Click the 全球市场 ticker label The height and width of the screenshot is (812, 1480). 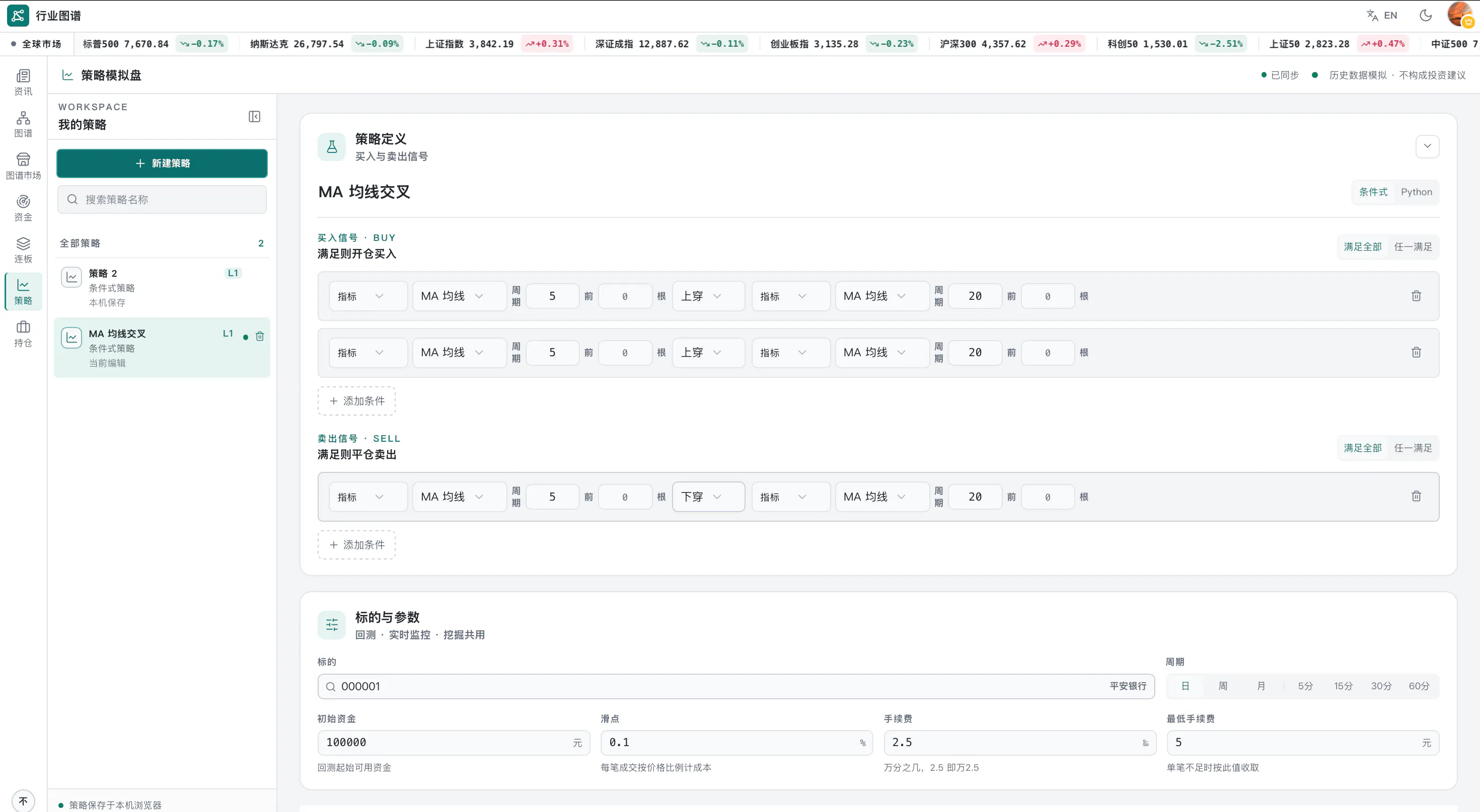[36, 44]
